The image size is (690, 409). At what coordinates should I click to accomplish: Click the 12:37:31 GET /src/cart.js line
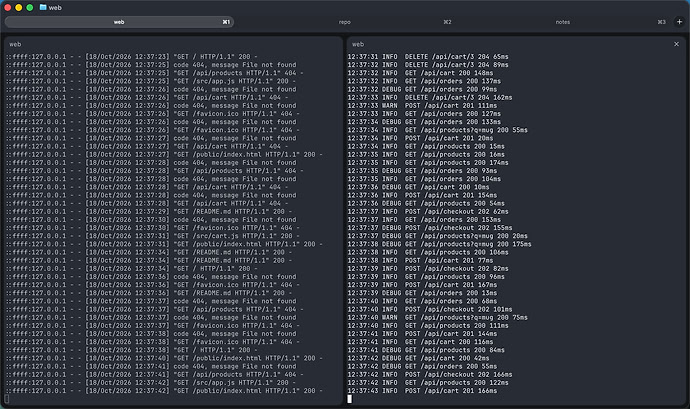point(153,236)
